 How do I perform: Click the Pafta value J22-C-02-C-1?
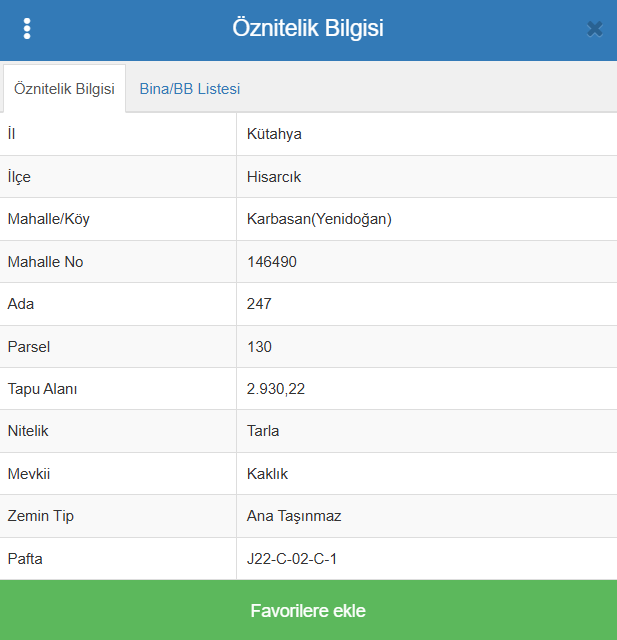(292, 559)
